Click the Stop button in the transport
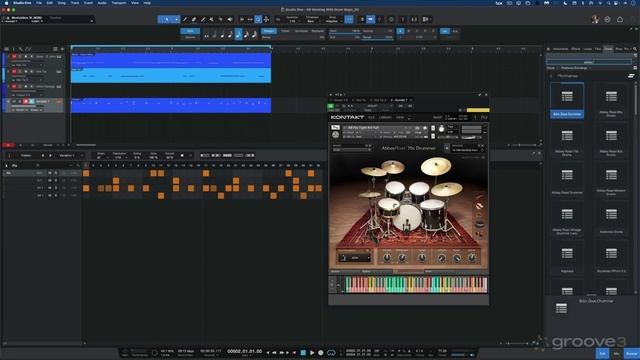640x360 pixels. [x=303, y=353]
